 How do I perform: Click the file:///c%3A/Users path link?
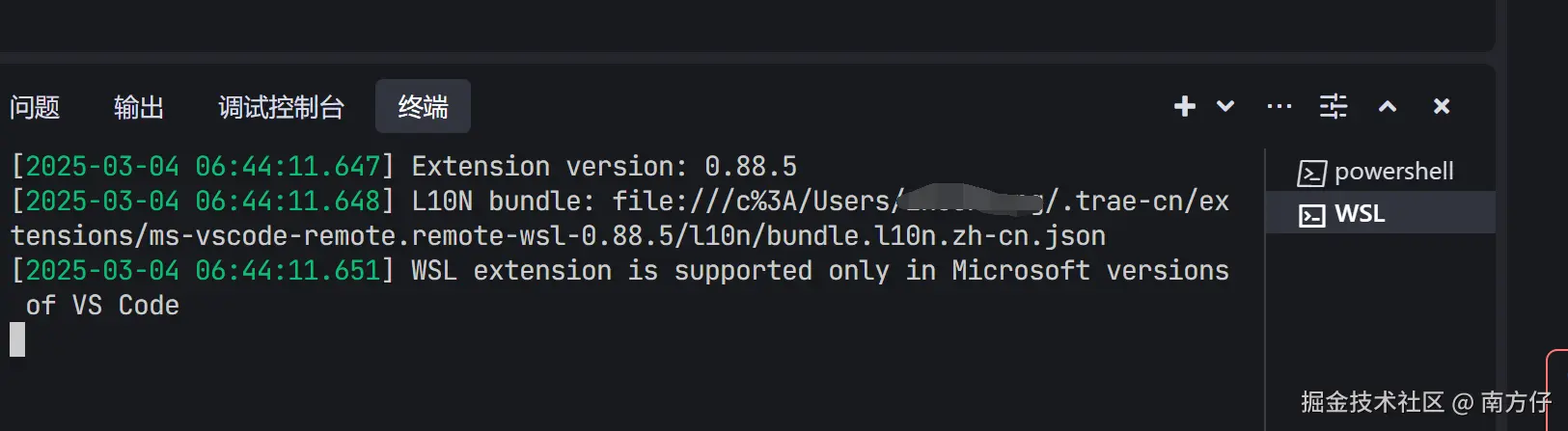pos(753,202)
